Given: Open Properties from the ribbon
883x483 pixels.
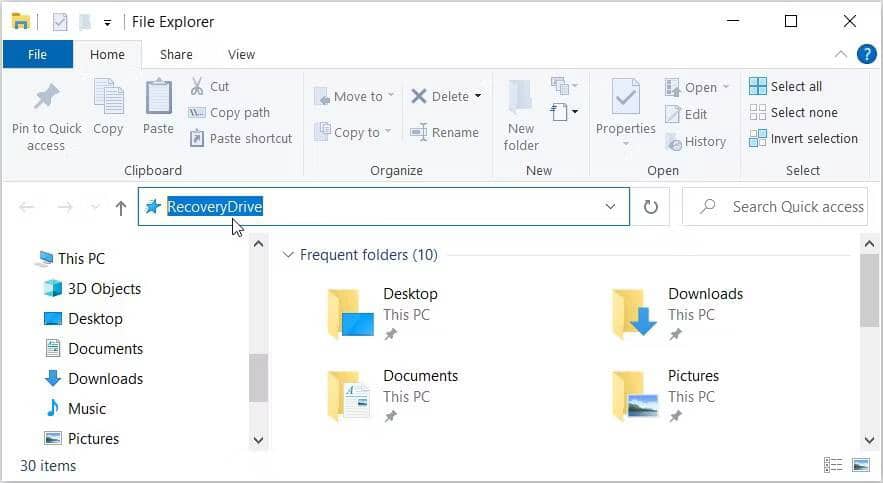Looking at the screenshot, I should (625, 114).
